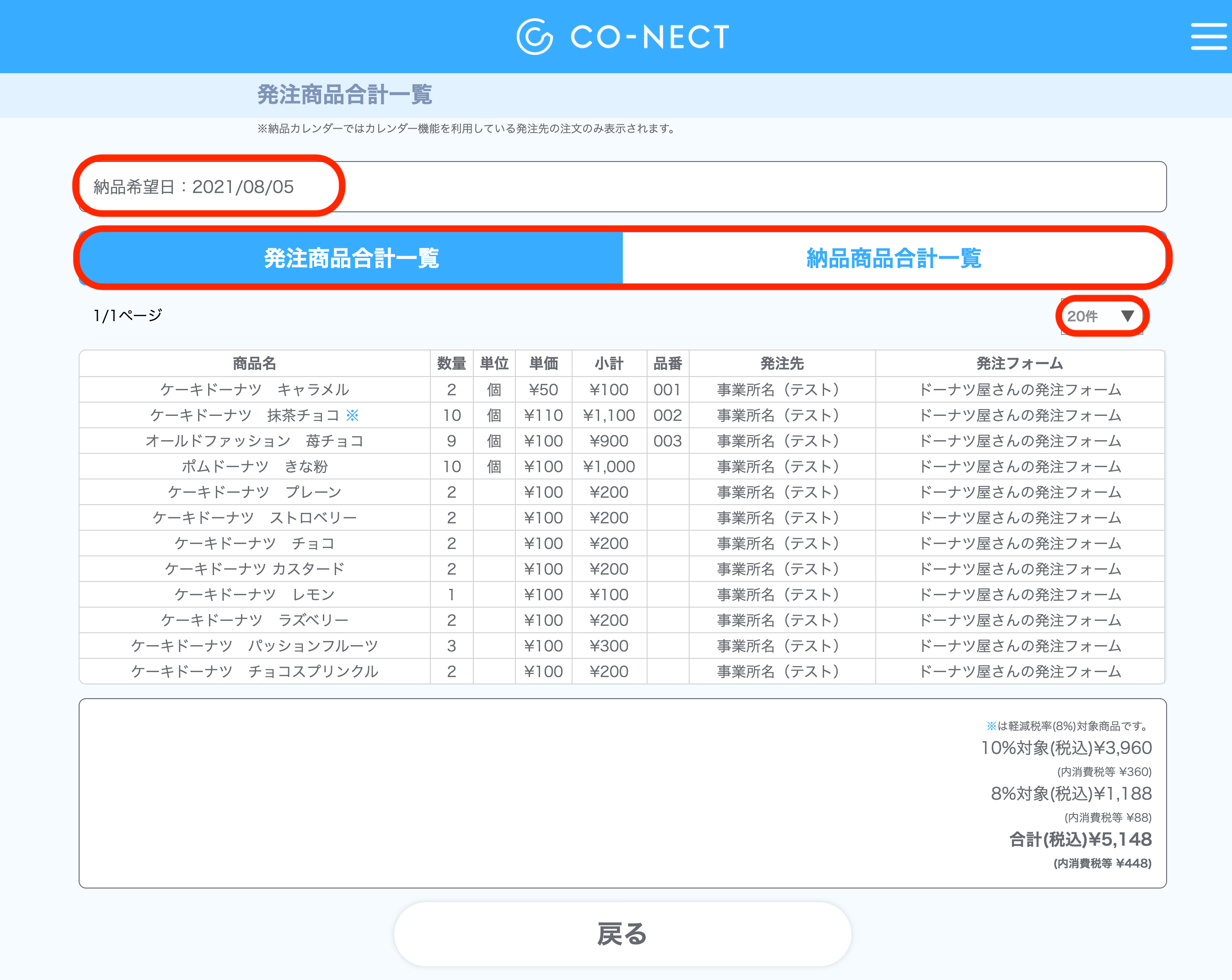
Task: Click ドーナツ屋さんの発注フォーム in チョコスプリンクル row
Action: pos(1019,671)
